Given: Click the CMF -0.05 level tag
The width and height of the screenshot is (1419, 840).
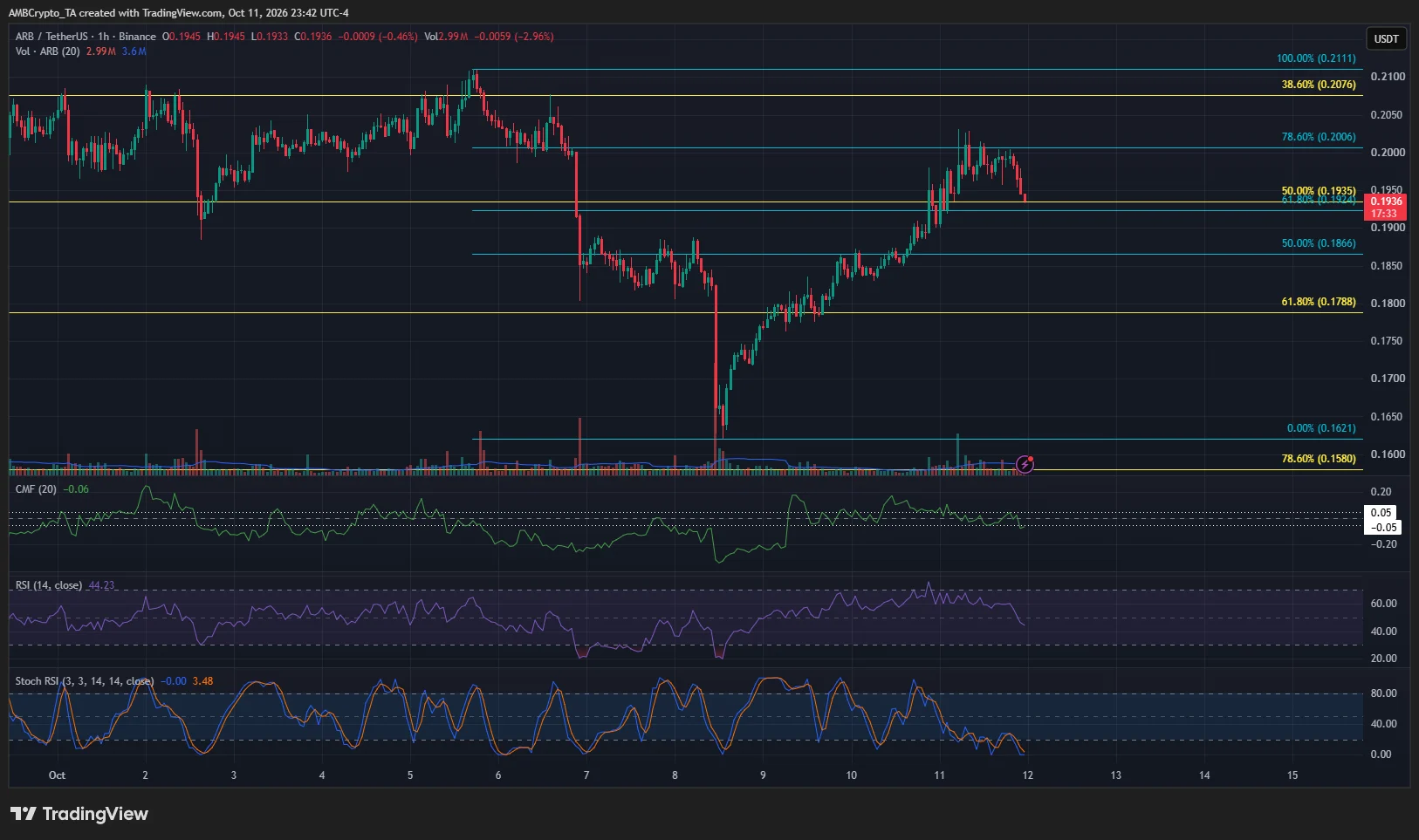Looking at the screenshot, I should (x=1384, y=527).
